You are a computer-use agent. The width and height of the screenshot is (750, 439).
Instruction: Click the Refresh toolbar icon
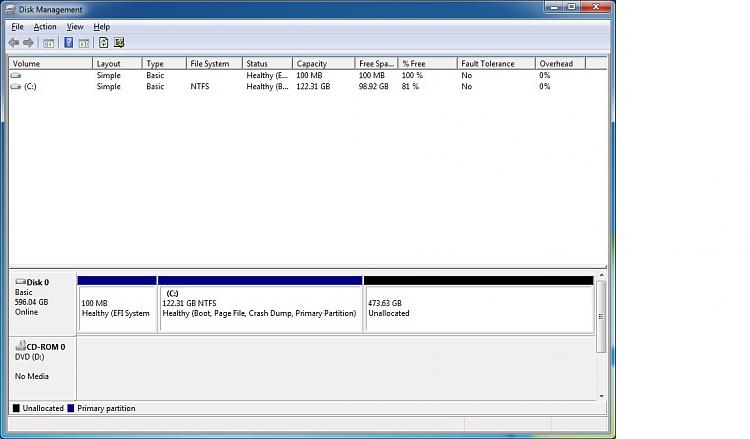coord(103,43)
